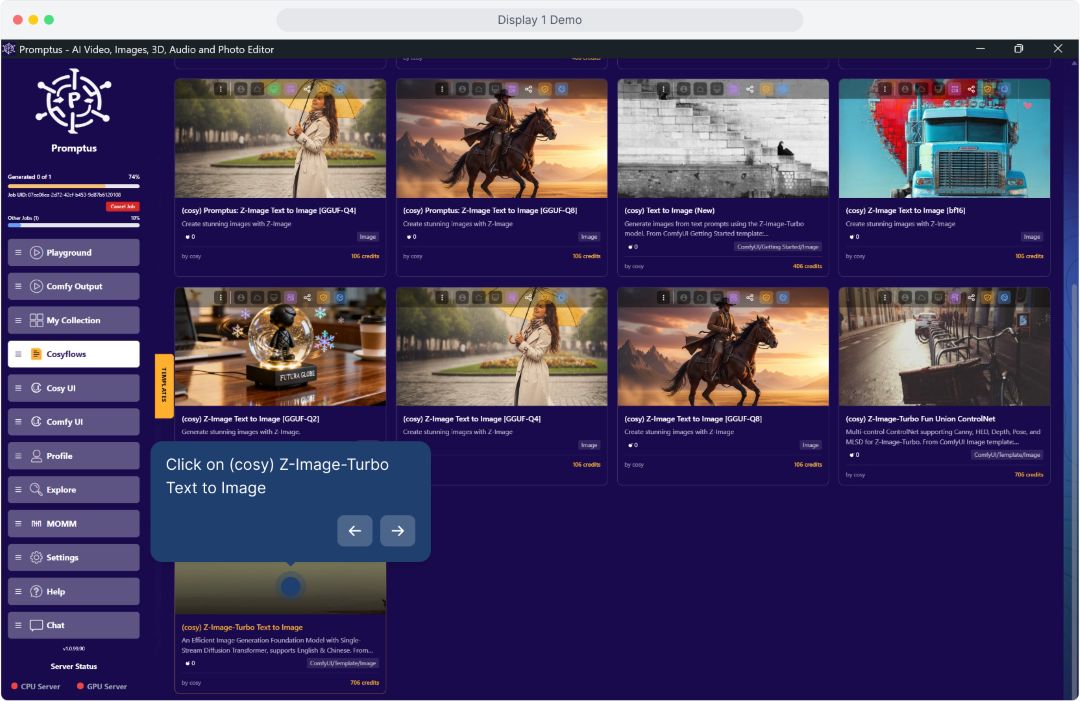Favorite the Z-Image truck card with the heart
The height and width of the screenshot is (701, 1080).
(x=1028, y=104)
